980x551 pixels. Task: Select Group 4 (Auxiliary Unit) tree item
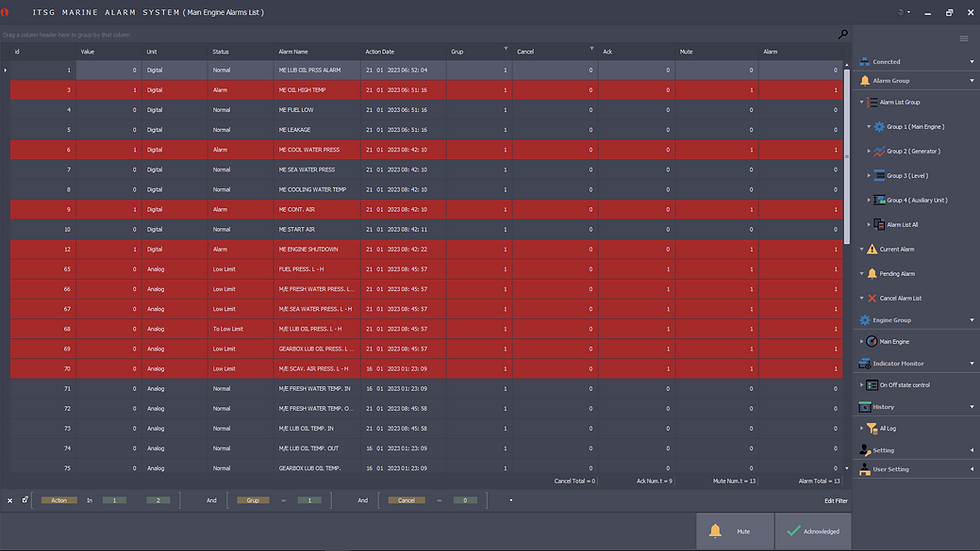pos(917,200)
